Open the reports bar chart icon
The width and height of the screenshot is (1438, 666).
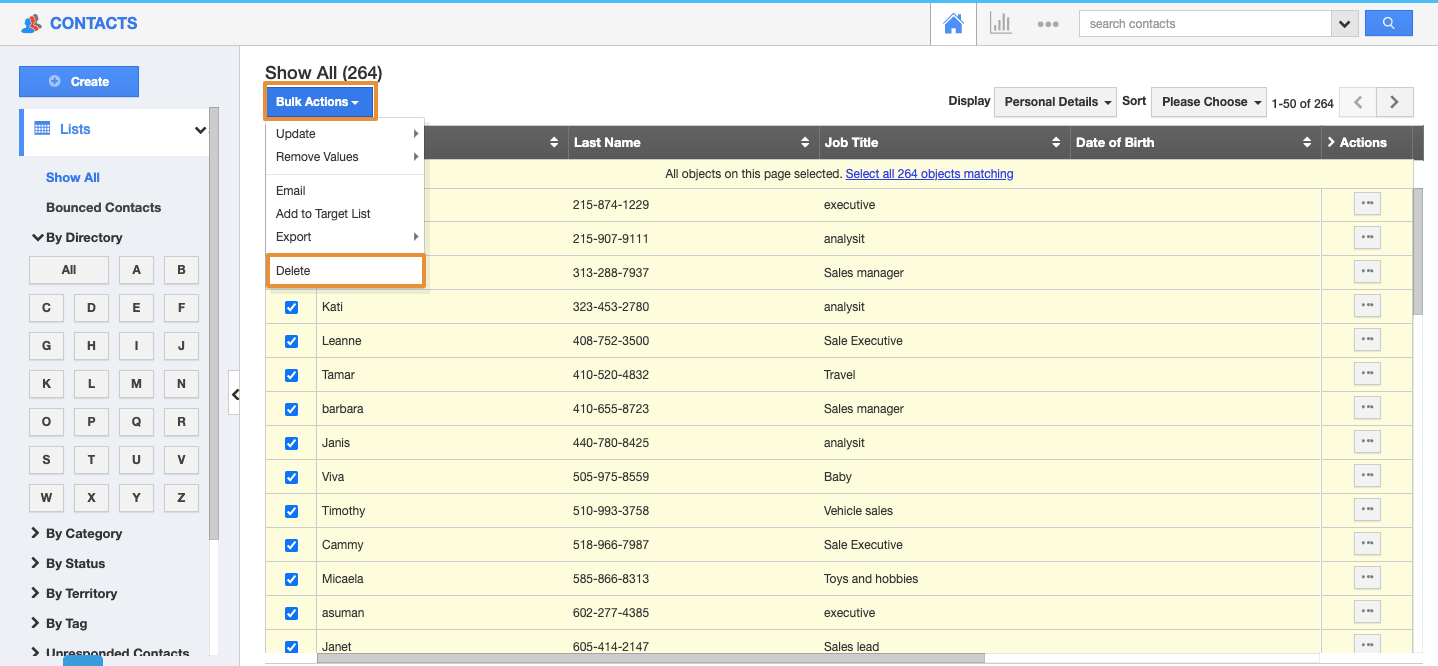(1000, 24)
